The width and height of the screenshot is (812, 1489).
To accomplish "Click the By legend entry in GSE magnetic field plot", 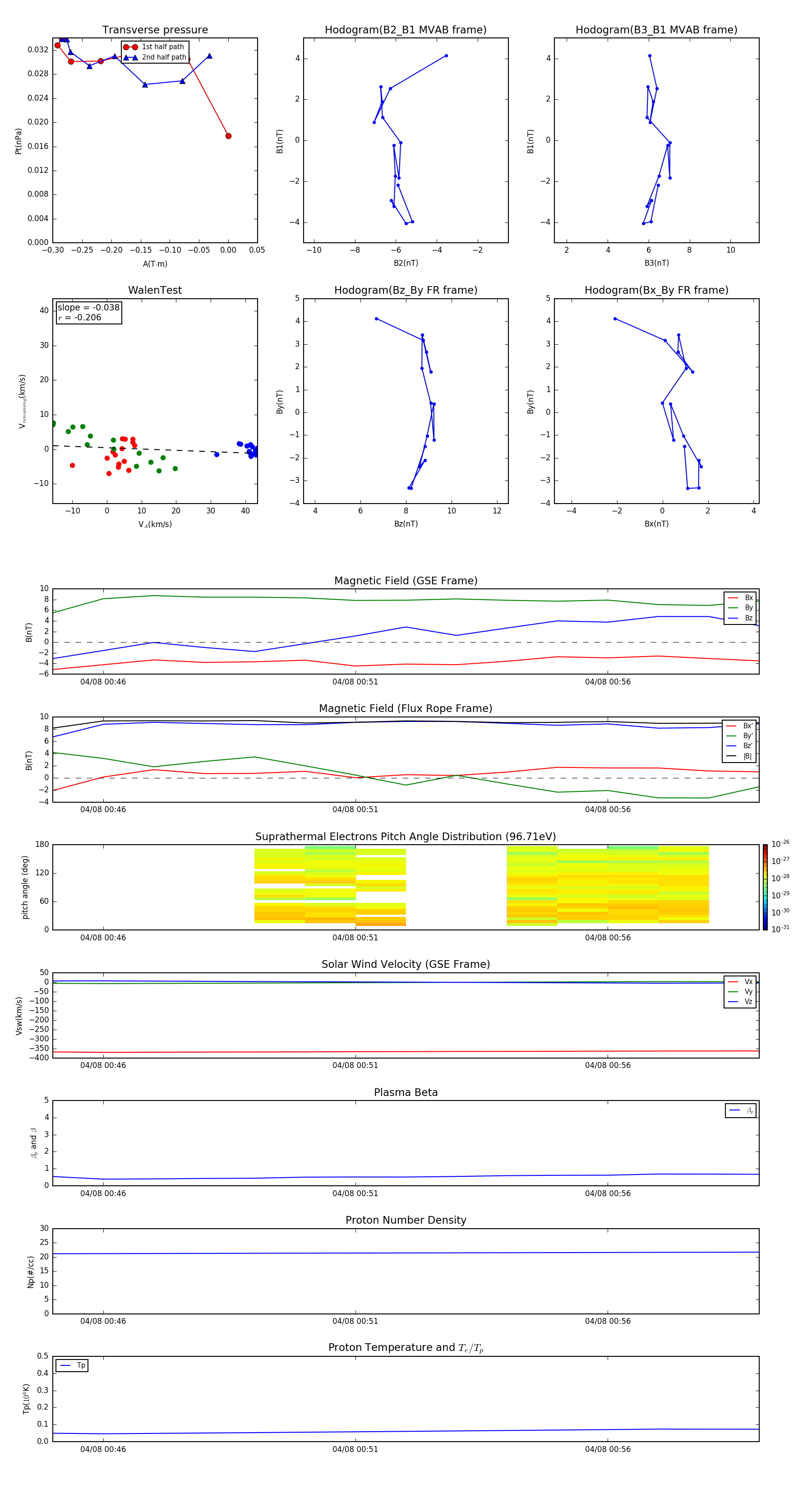I will (x=740, y=608).
